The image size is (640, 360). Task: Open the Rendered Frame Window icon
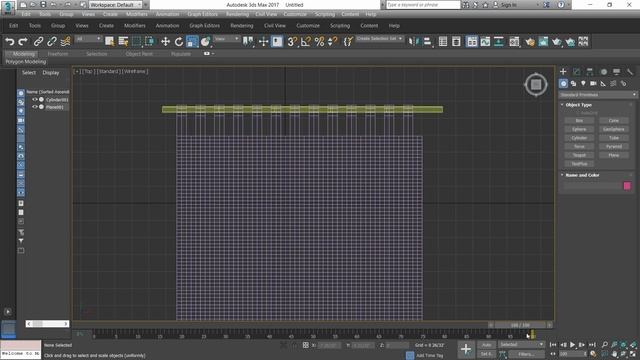(x=543, y=41)
